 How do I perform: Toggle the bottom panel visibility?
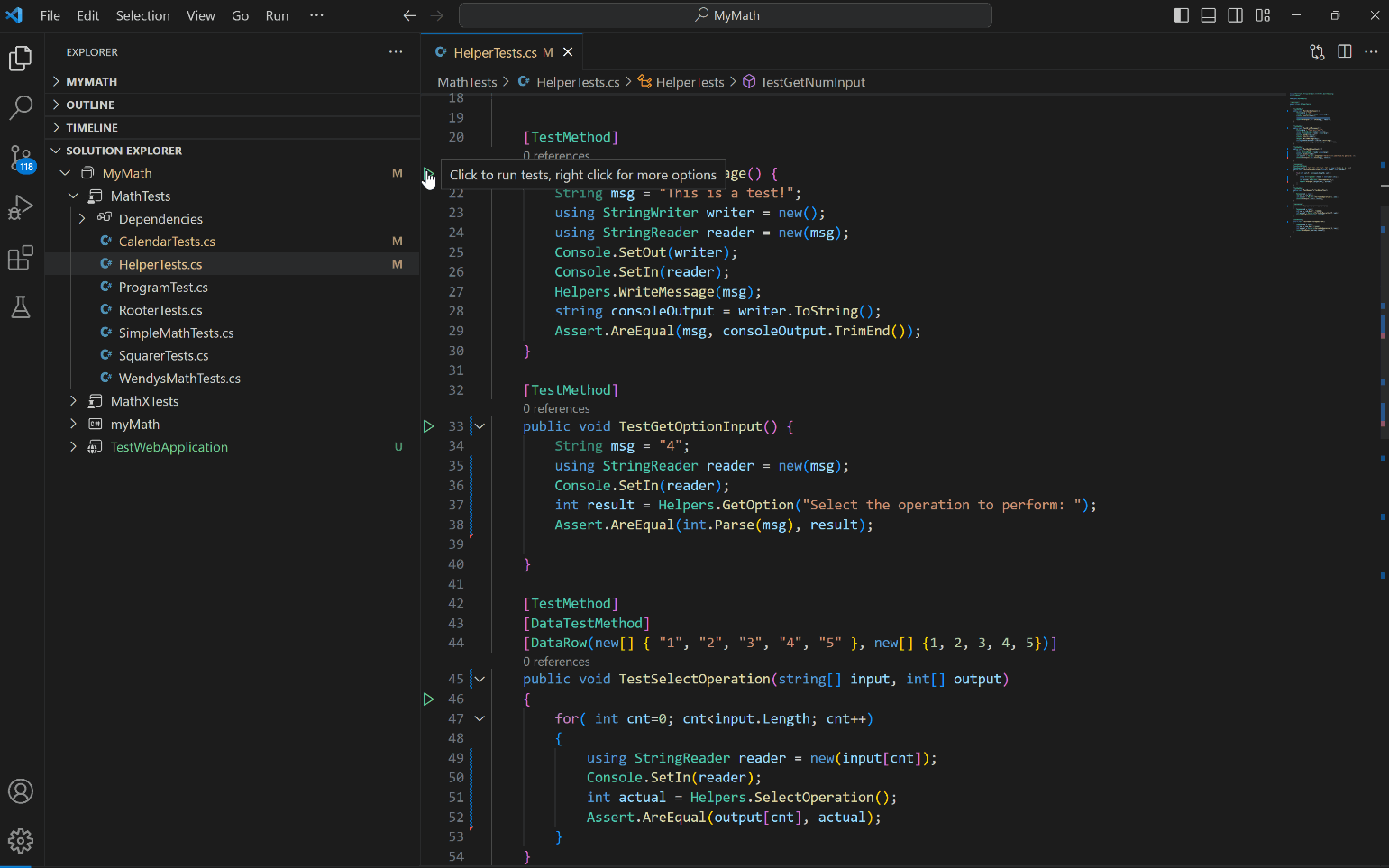[1208, 15]
